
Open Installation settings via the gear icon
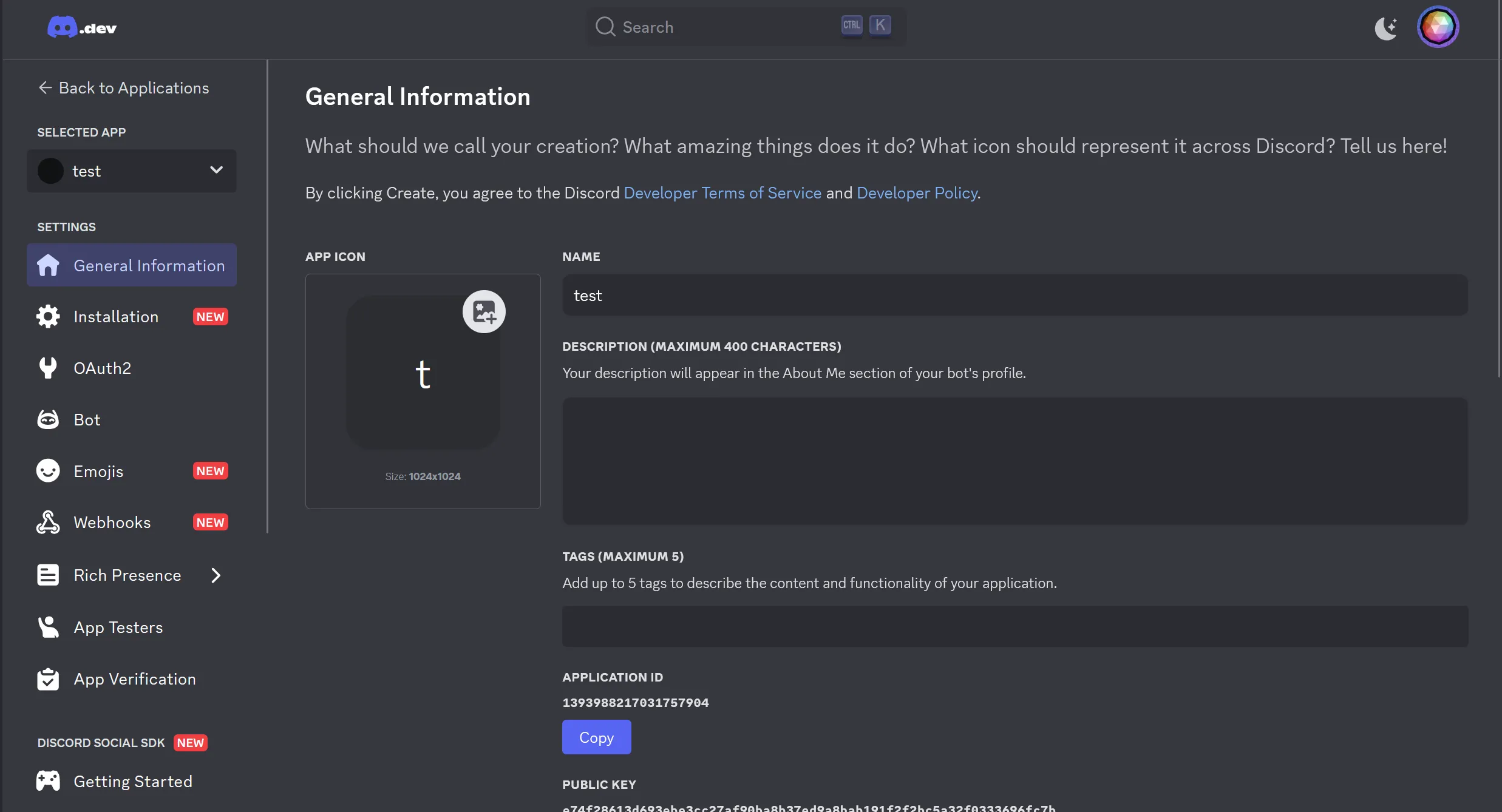[x=48, y=316]
